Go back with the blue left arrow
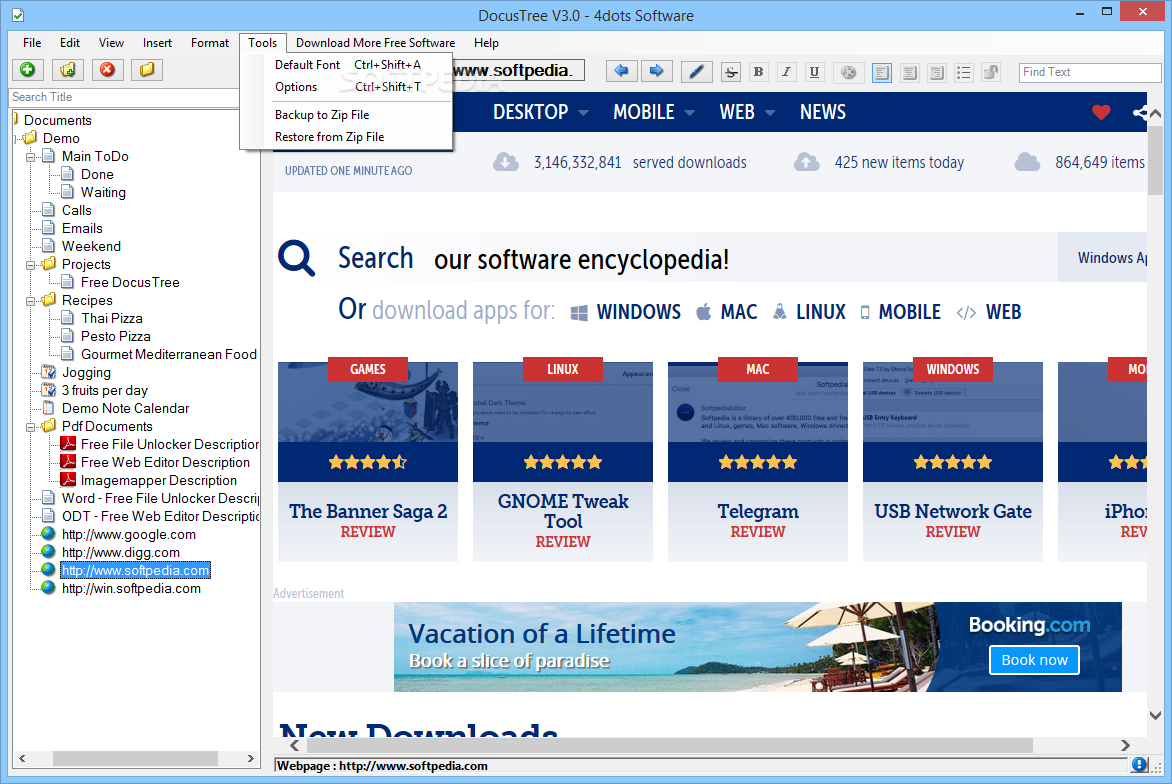 [x=620, y=71]
